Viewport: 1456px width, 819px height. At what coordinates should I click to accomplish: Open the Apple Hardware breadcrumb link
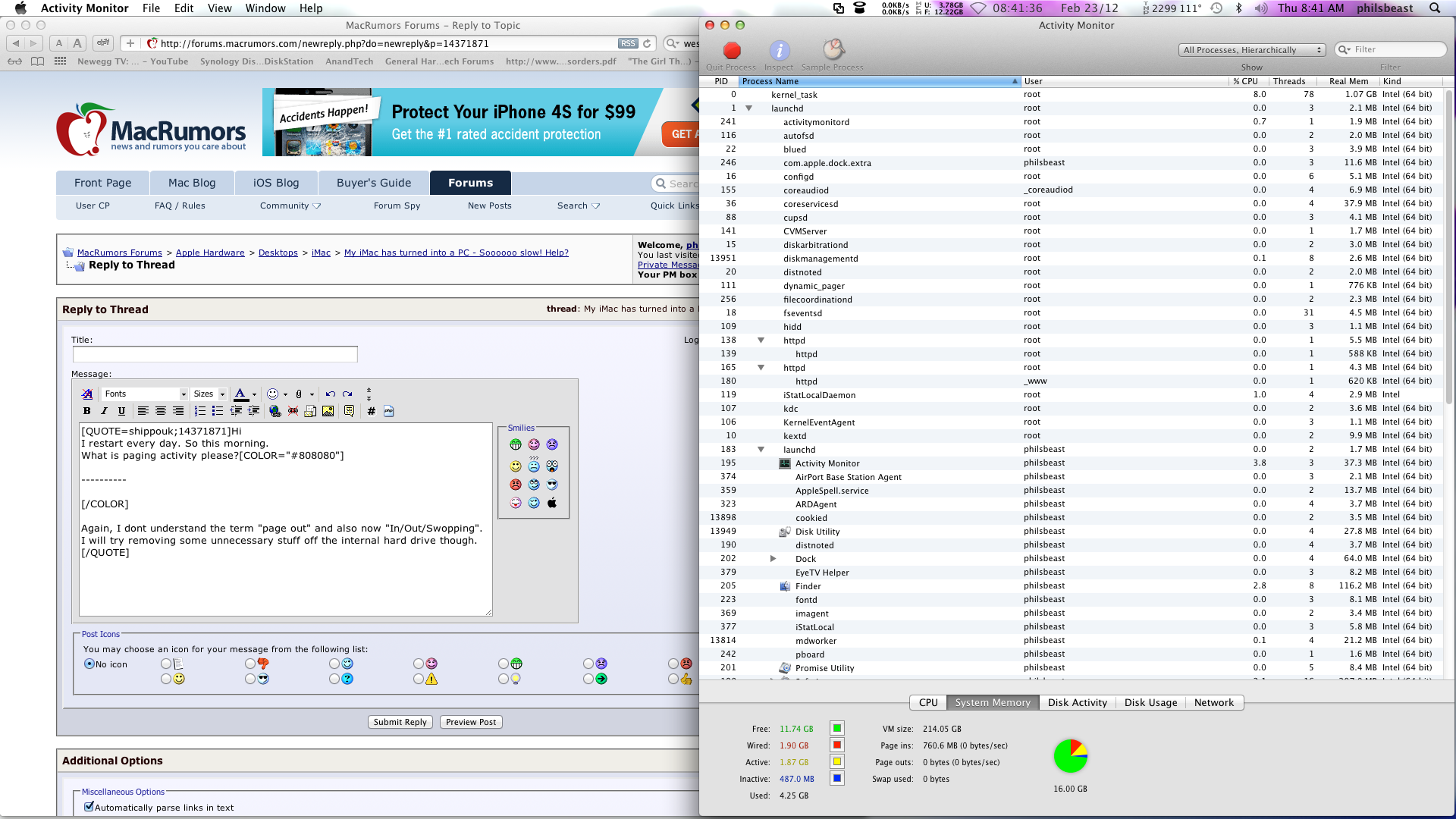coord(210,253)
